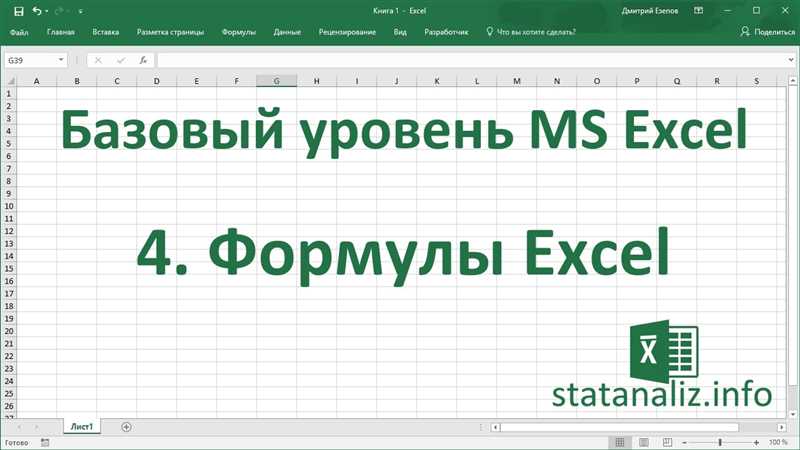Click the macro recording icon in status bar

coord(45,442)
